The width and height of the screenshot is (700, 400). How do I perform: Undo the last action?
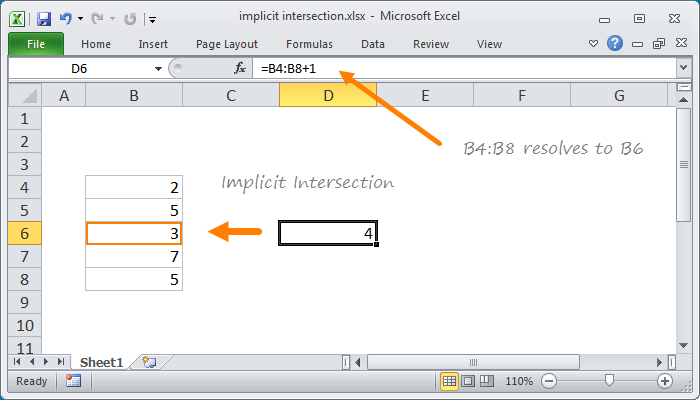pyautogui.click(x=66, y=18)
